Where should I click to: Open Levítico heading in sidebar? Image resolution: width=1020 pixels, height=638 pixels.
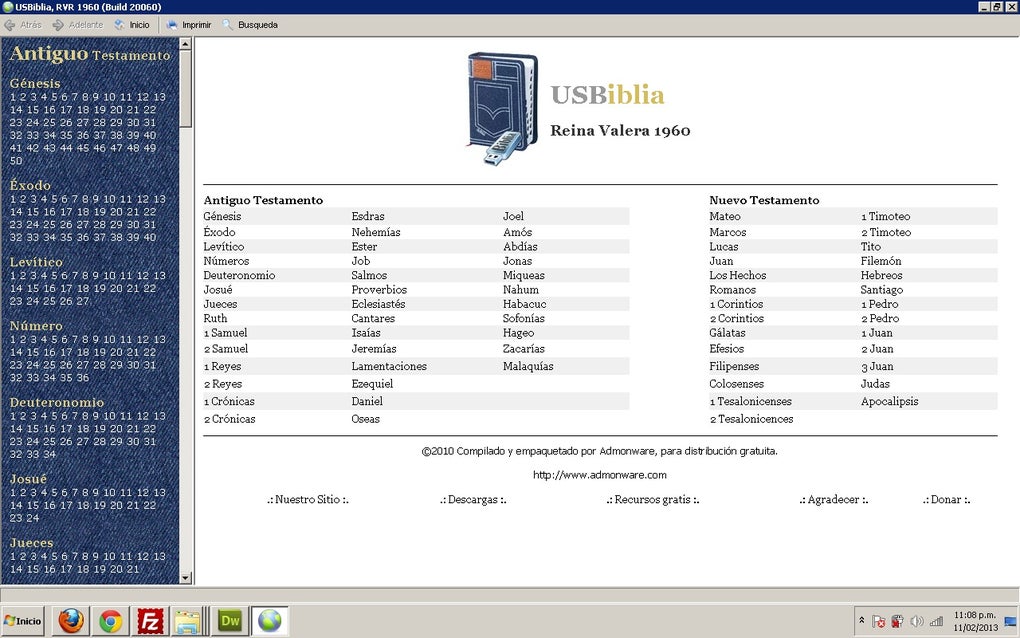point(36,262)
